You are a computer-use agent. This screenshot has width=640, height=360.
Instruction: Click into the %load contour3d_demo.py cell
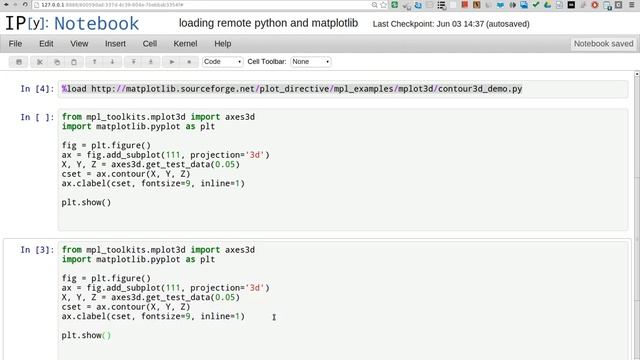(x=343, y=89)
